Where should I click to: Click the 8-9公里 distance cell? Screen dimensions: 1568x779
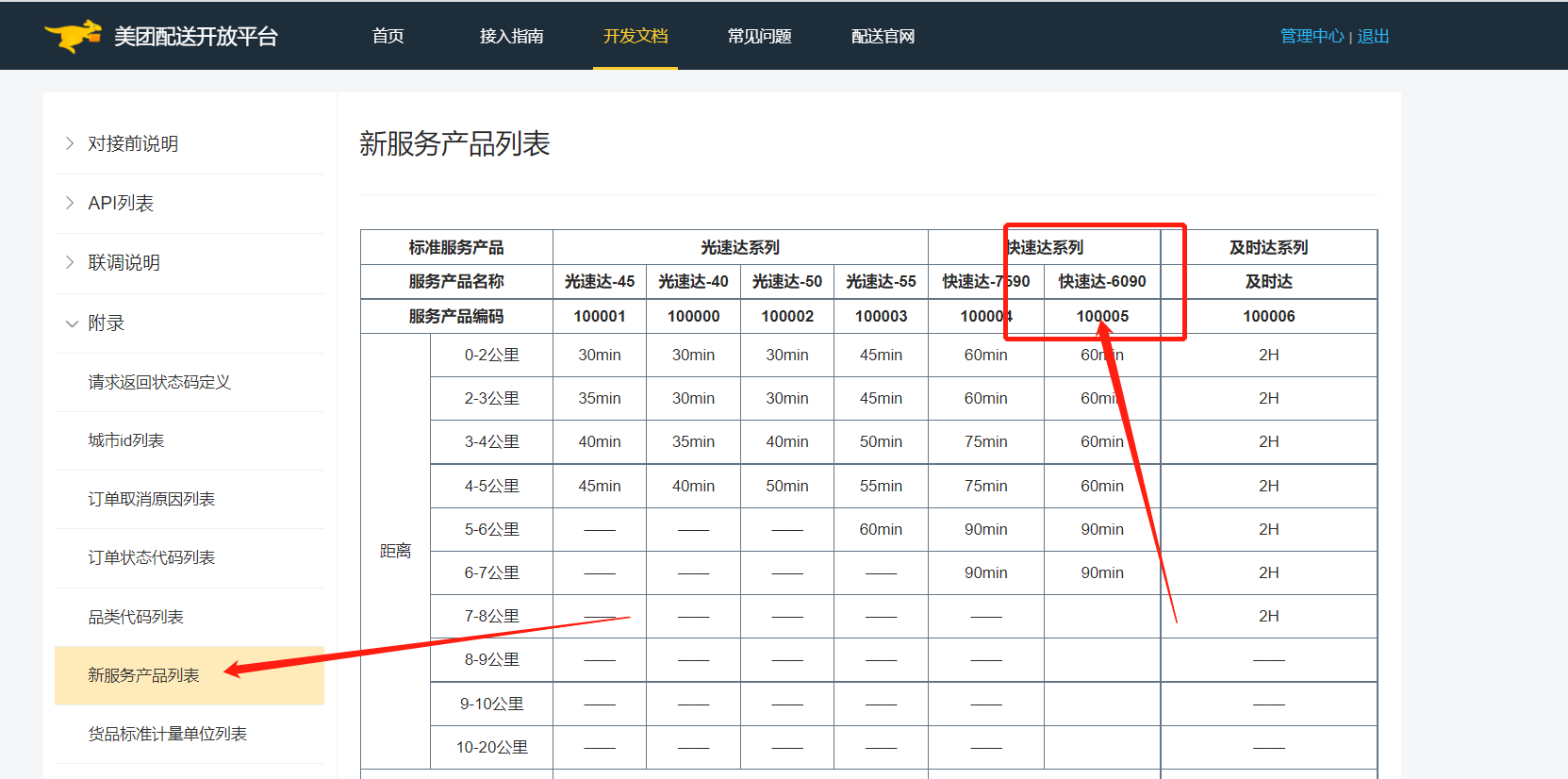click(491, 659)
